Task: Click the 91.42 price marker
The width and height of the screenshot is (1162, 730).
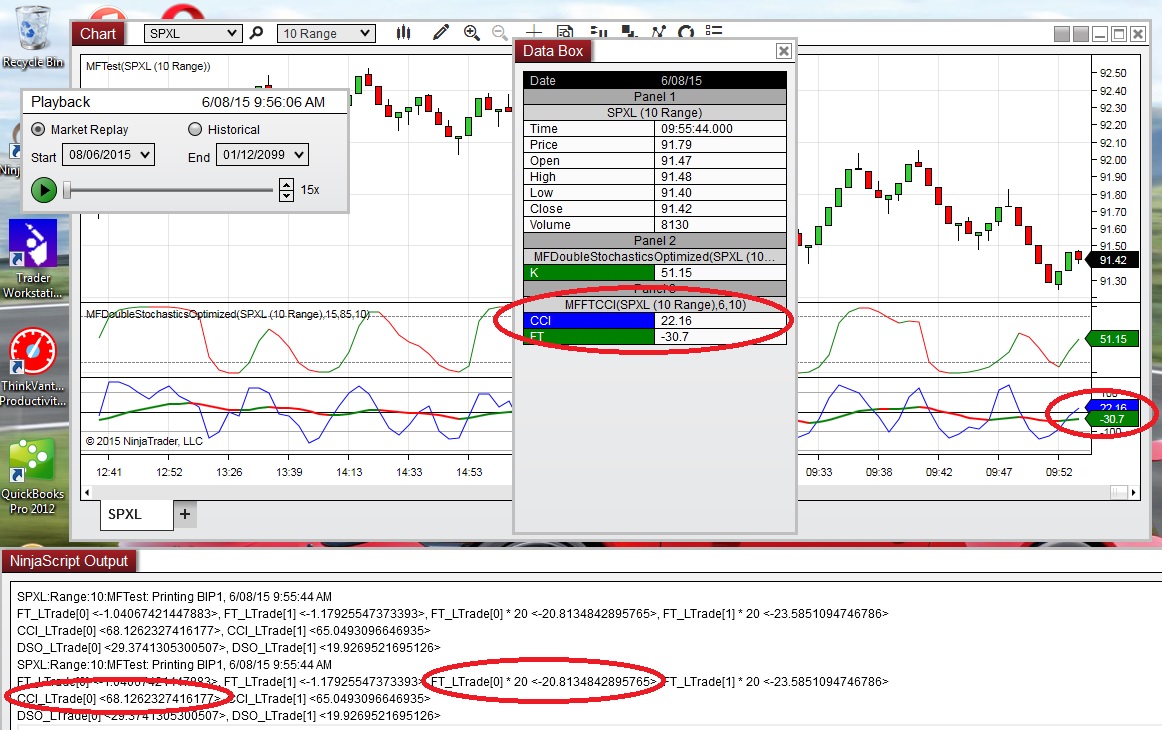Action: pos(1111,260)
